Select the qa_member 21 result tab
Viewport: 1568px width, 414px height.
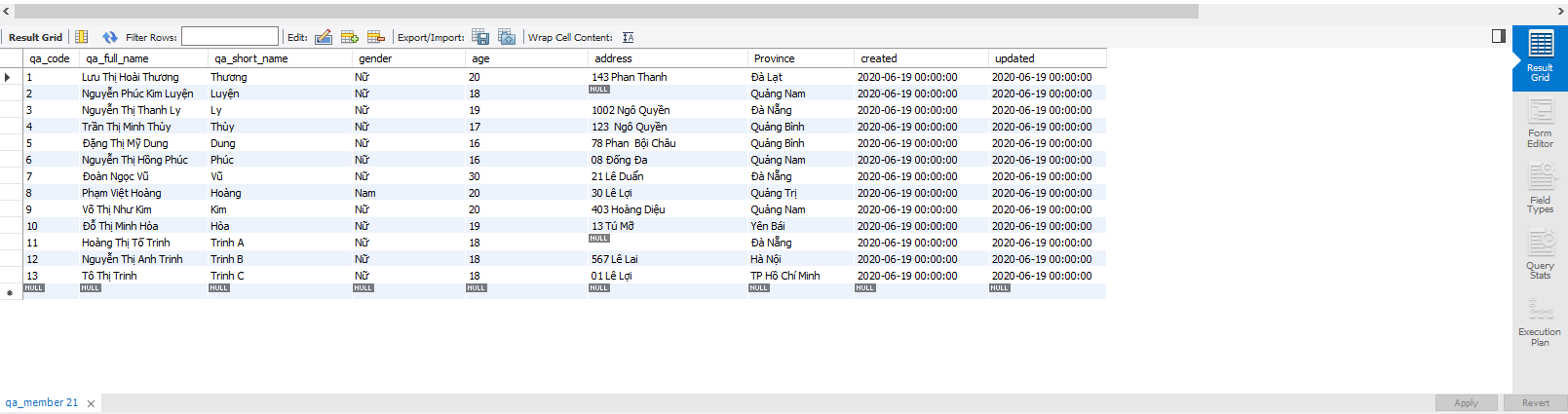tap(42, 402)
